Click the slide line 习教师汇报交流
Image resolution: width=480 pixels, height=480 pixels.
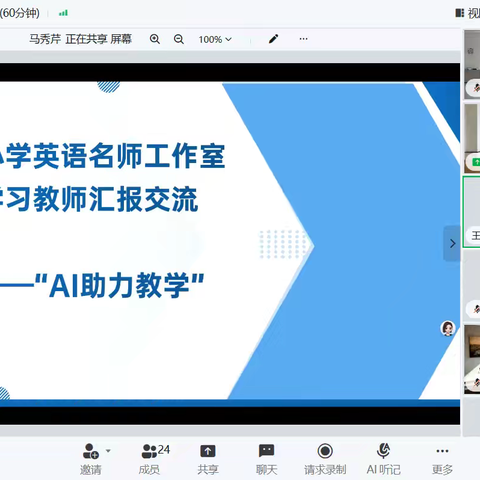coord(102,199)
